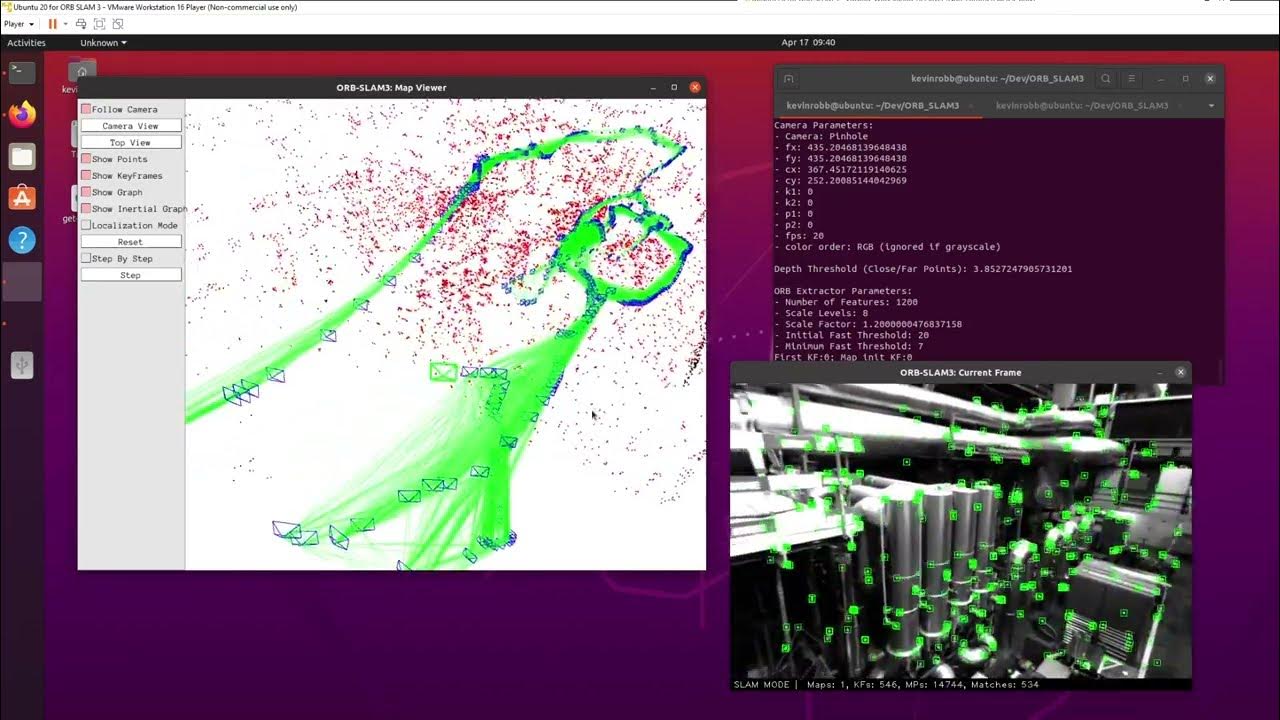Viewport: 1280px width, 720px height.
Task: Click the current frame video image
Action: (961, 531)
